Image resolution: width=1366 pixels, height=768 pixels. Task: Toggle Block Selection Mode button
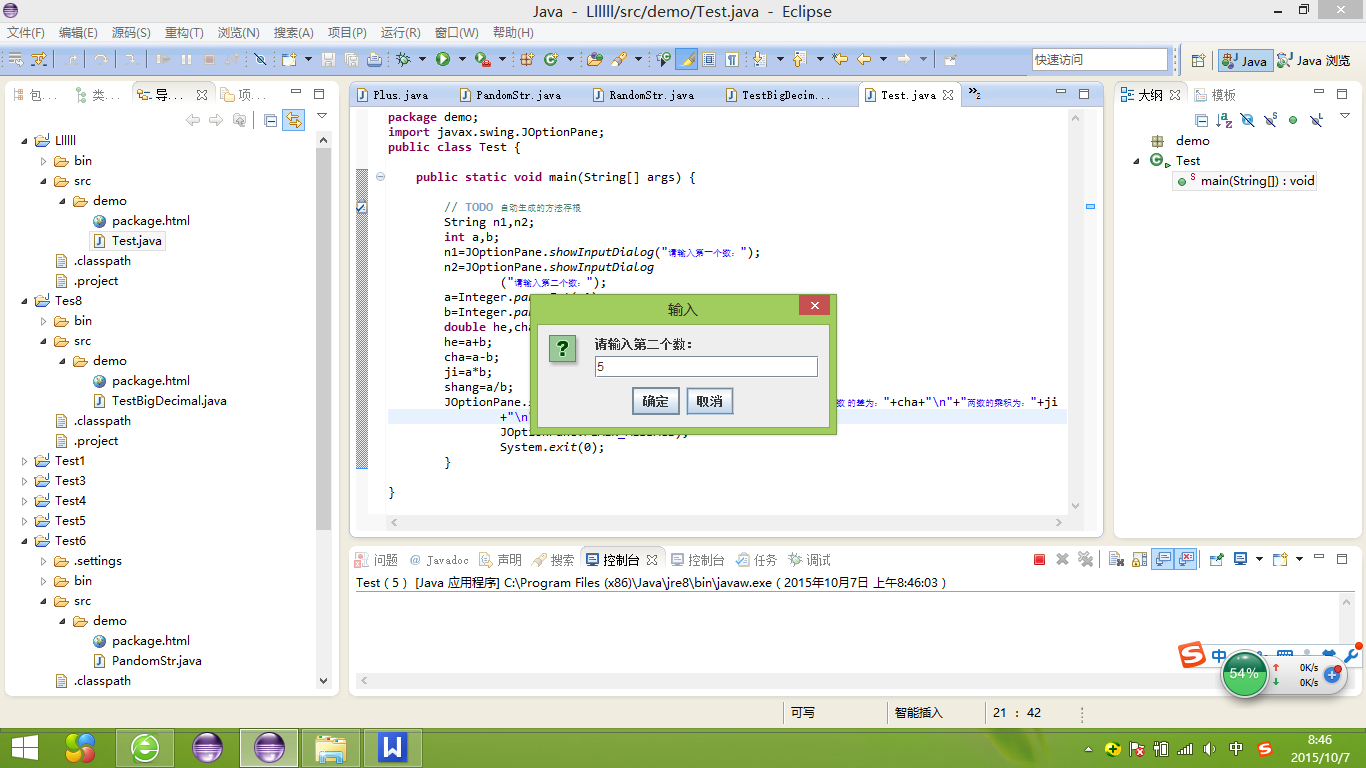coord(709,59)
